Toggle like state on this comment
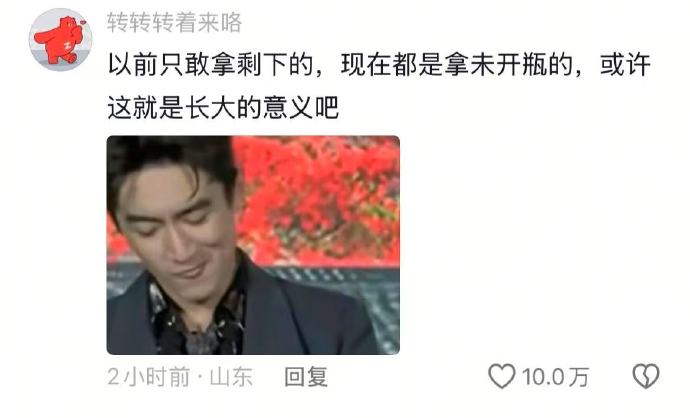Image resolution: width=690 pixels, height=418 pixels. (501, 376)
